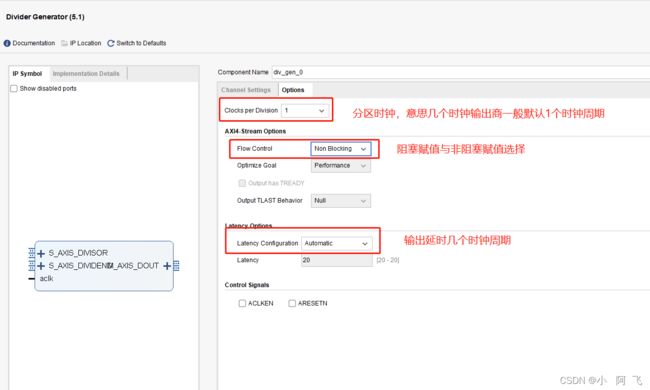Enable the ACLKEN checkbox

[242, 303]
